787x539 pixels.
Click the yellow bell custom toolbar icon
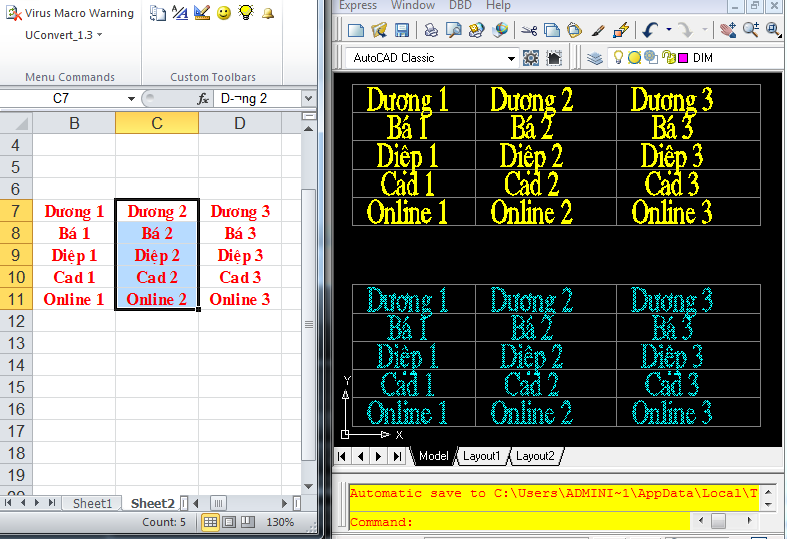click(x=267, y=13)
